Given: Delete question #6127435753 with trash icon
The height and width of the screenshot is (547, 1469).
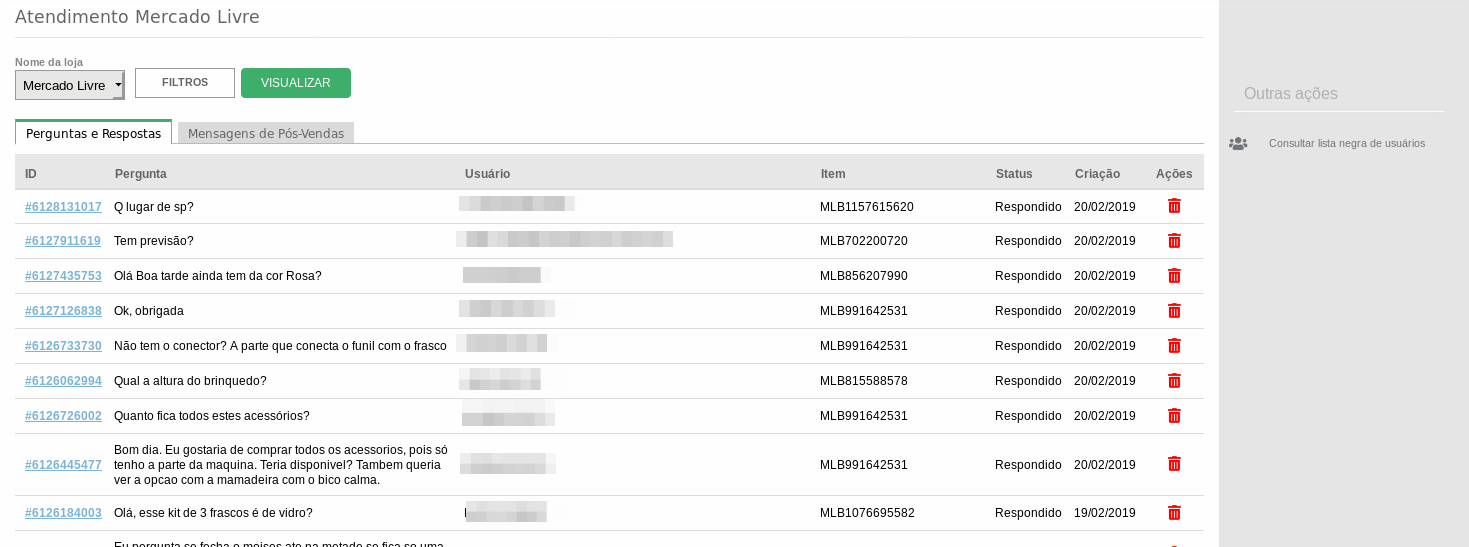Looking at the screenshot, I should 1174,276.
